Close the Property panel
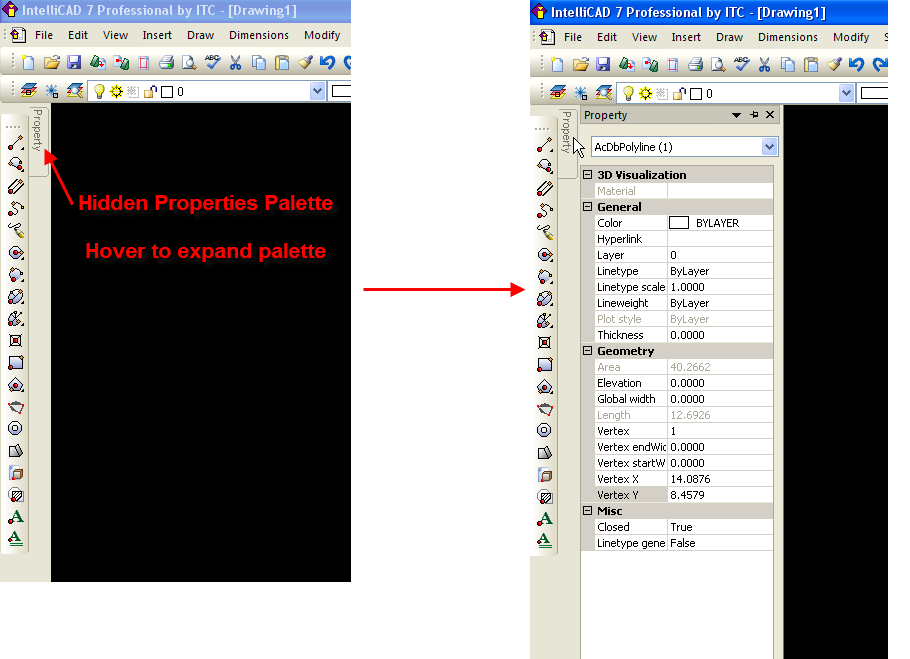This screenshot has height=659, width=910. tap(770, 115)
